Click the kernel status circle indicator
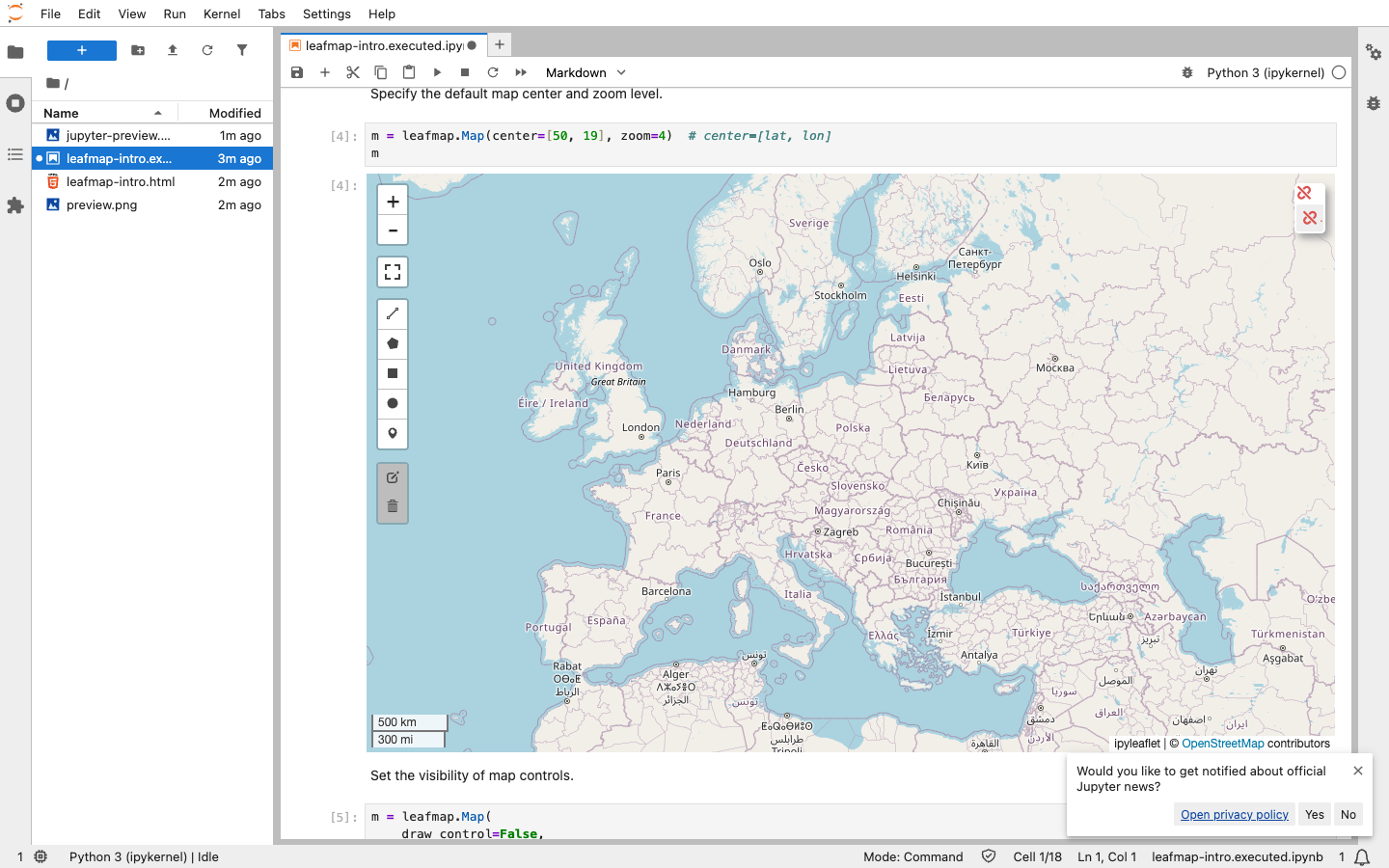 click(x=1339, y=72)
